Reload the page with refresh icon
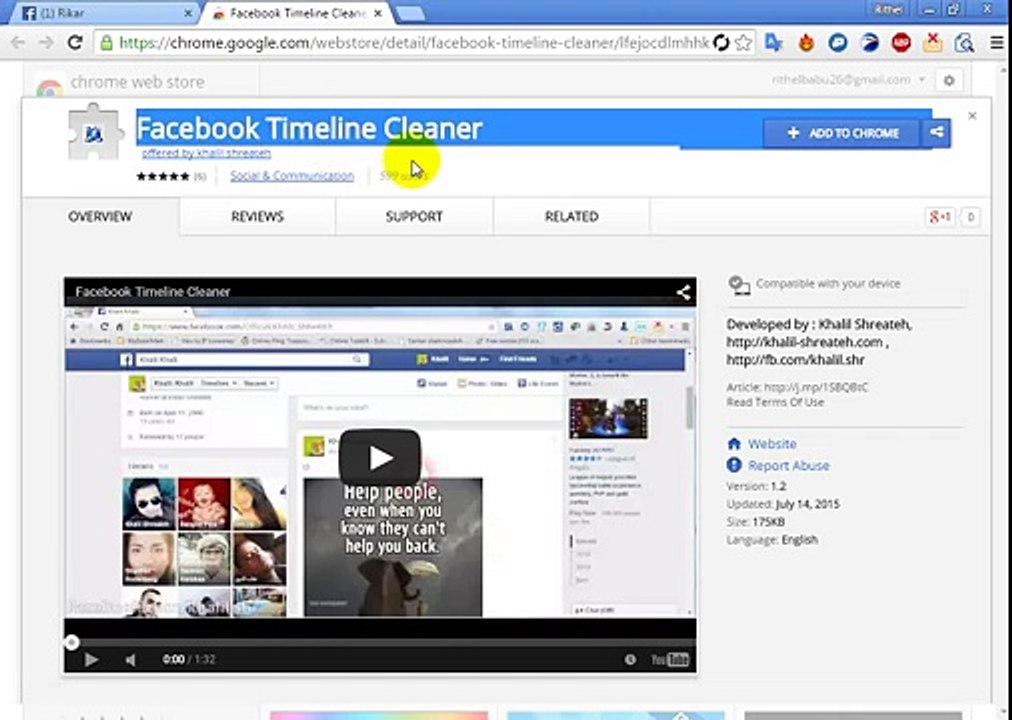The width and height of the screenshot is (1012, 720). click(75, 43)
